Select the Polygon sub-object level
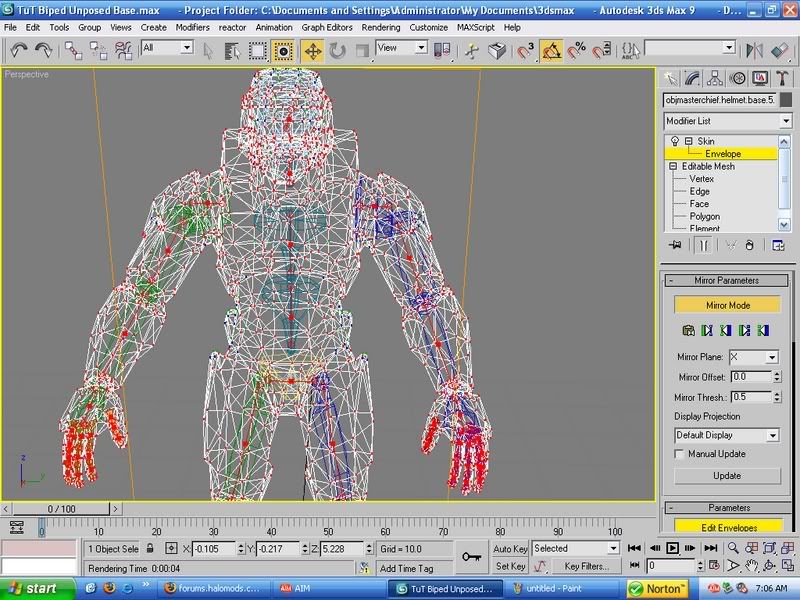This screenshot has height=600, width=800. point(705,216)
